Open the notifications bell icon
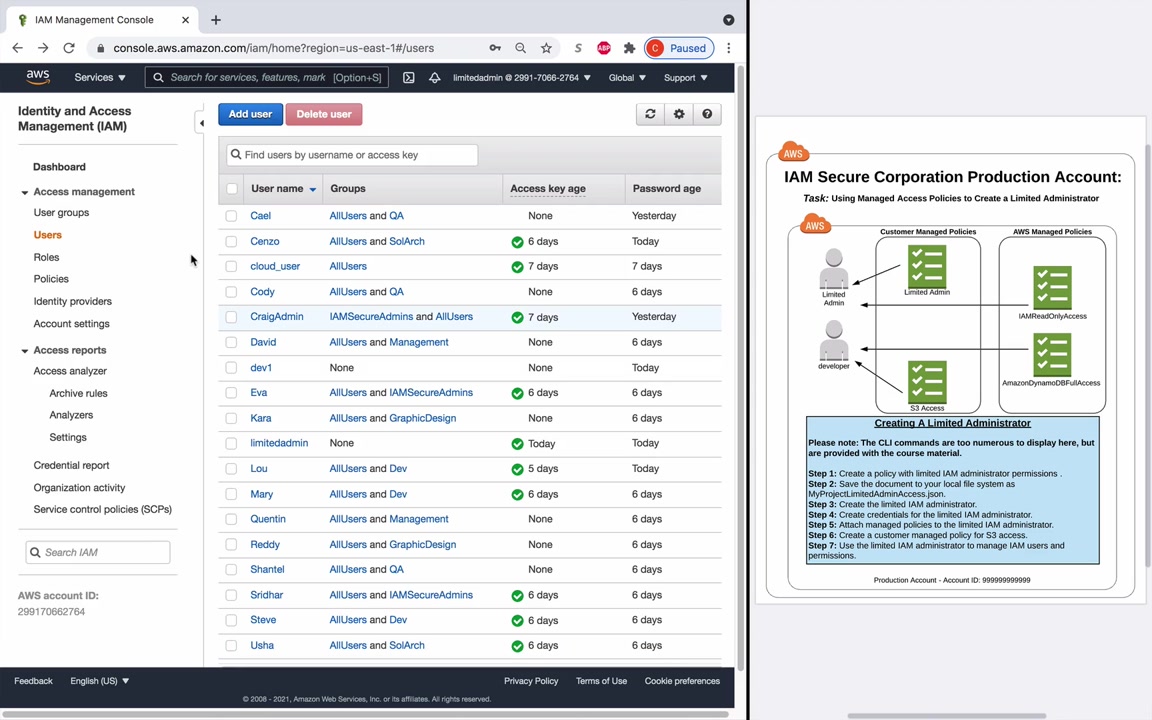 point(434,77)
